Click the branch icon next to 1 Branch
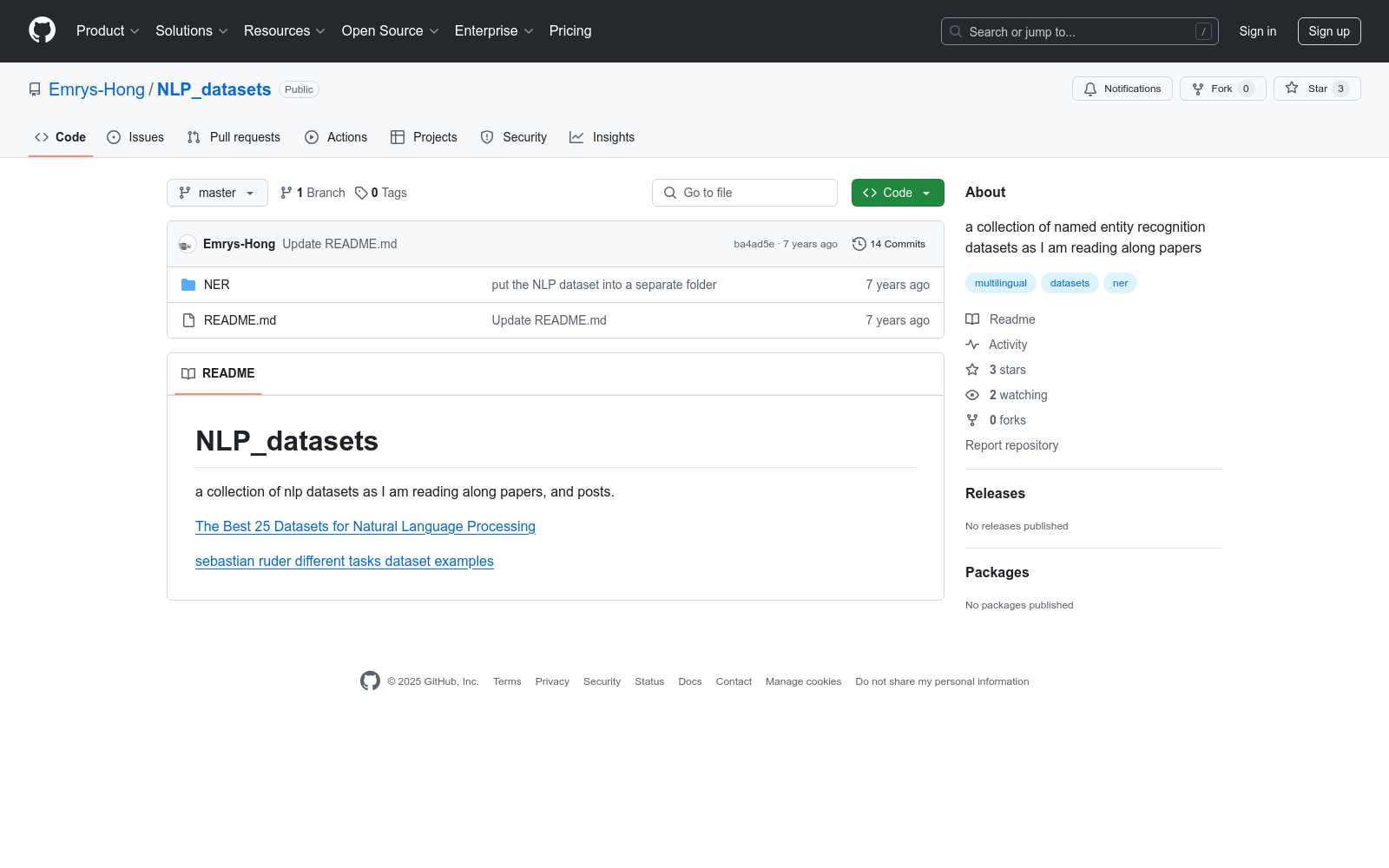 (286, 193)
